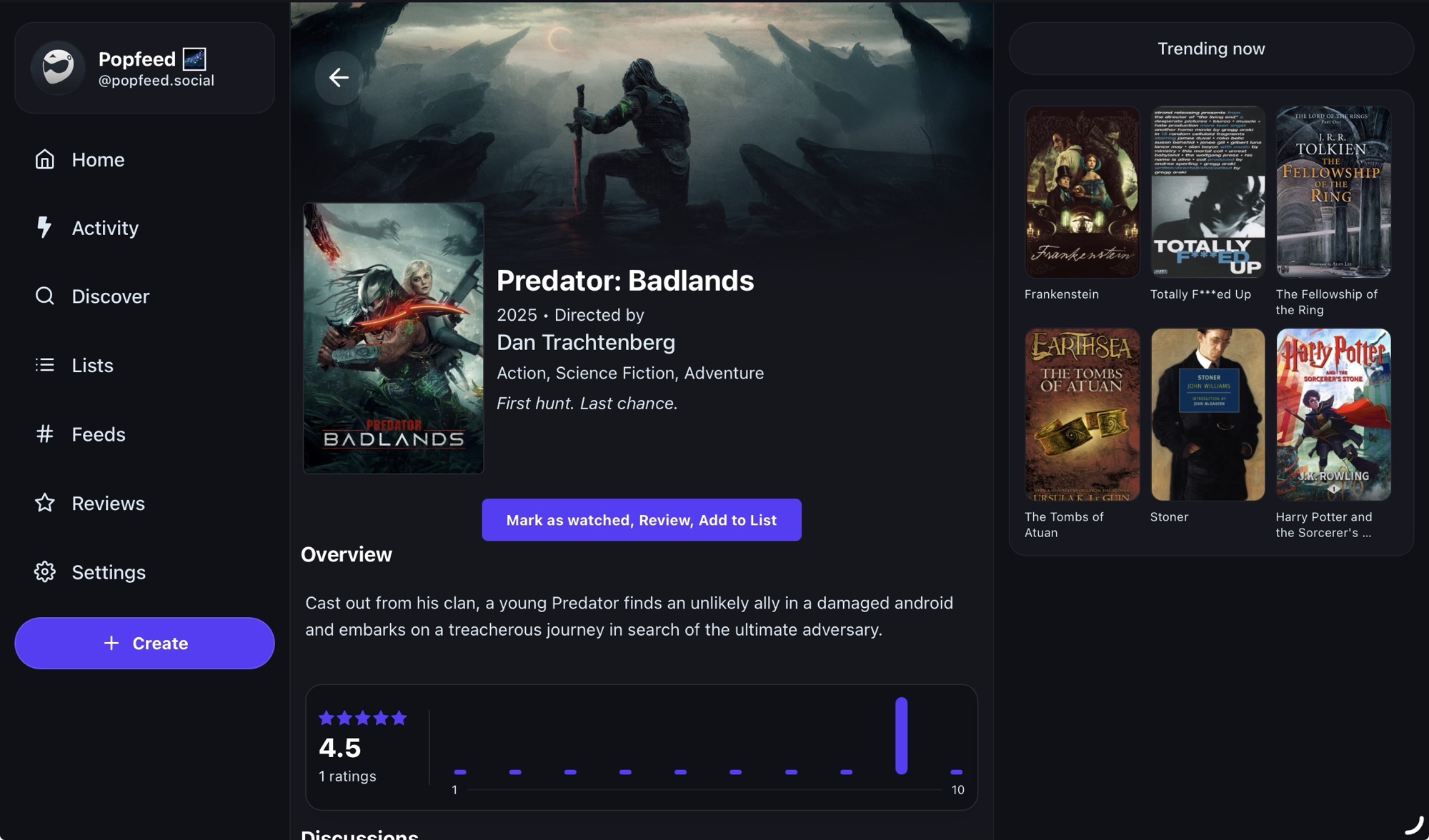Click the tall rating bar at 9

click(901, 736)
